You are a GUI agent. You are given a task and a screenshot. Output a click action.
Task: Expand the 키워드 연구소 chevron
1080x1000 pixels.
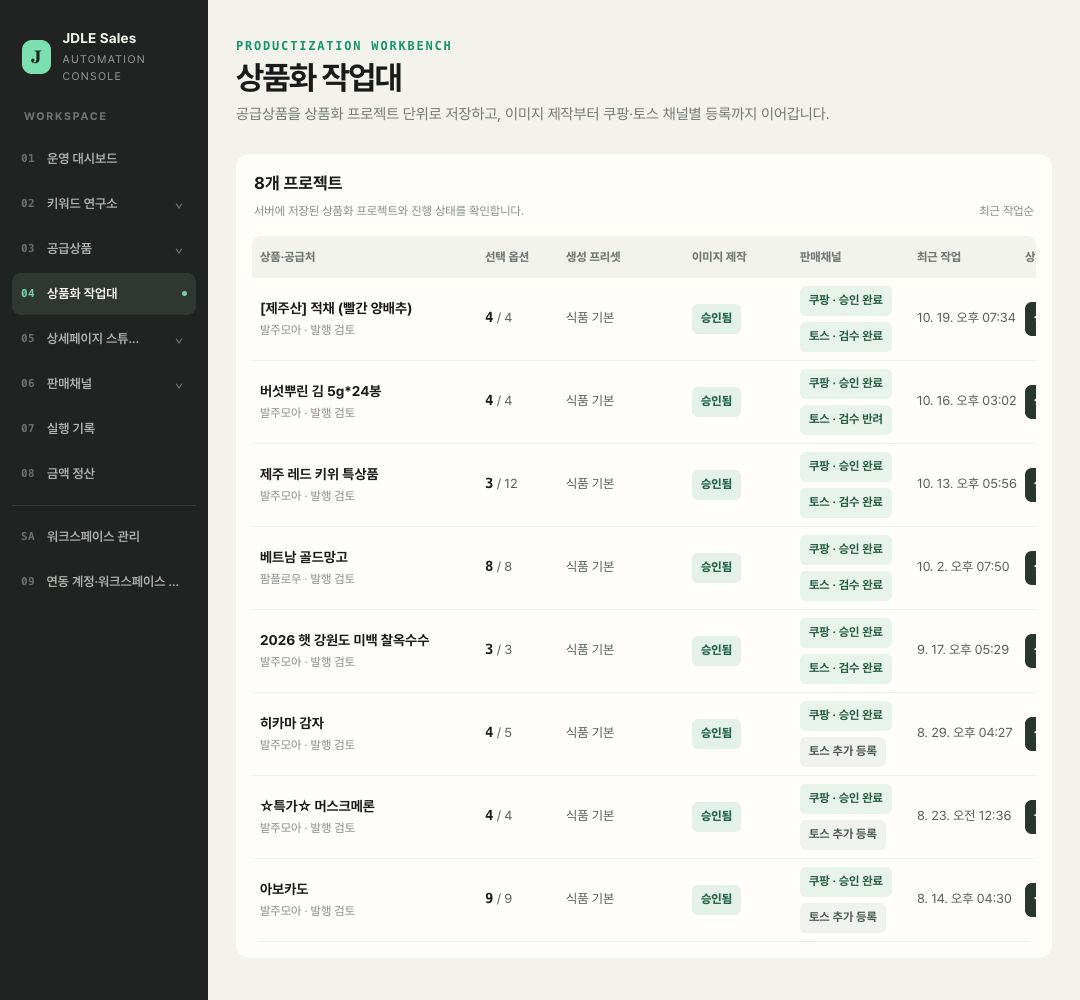[x=179, y=205]
